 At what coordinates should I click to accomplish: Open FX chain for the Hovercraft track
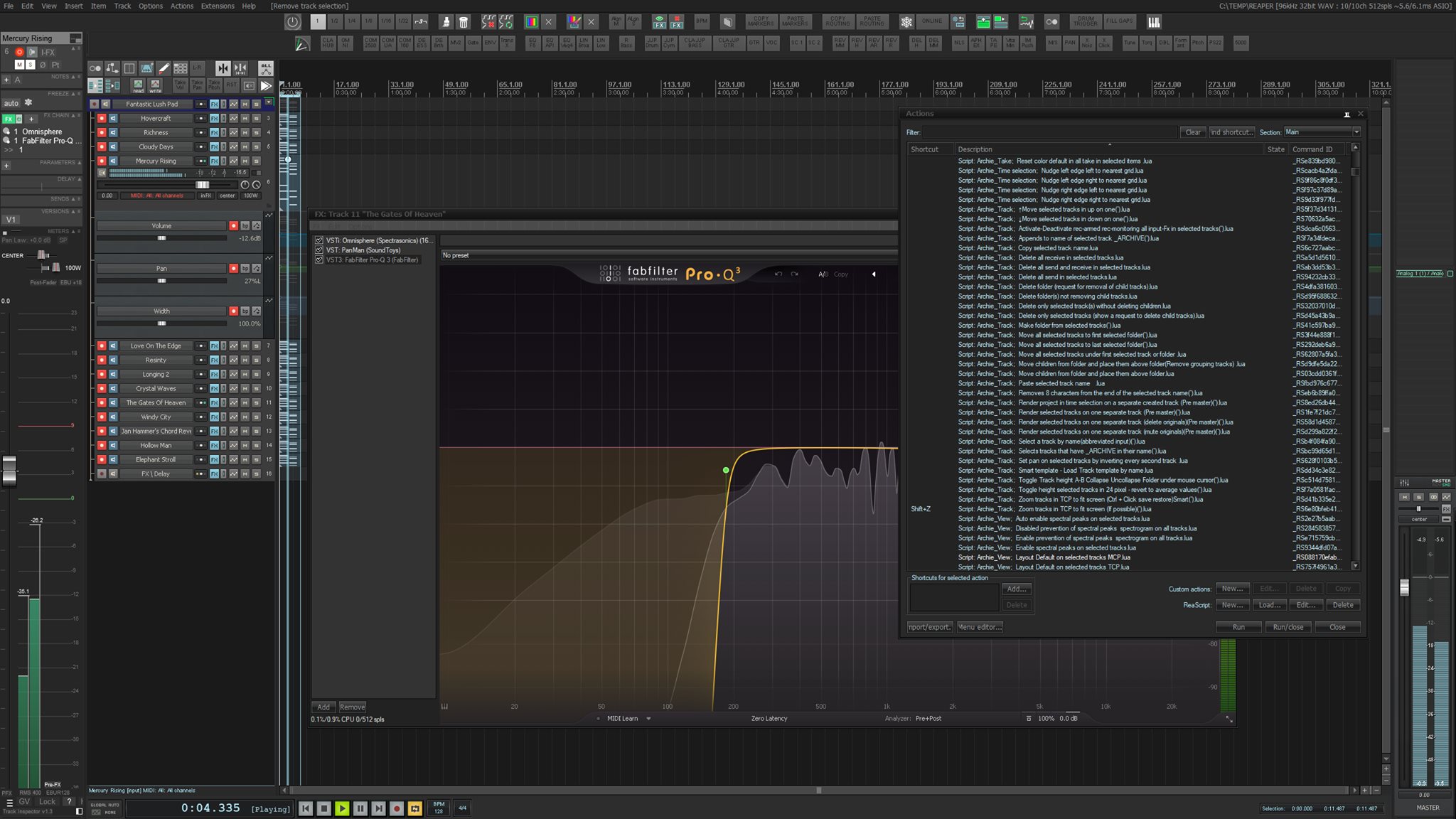(214, 119)
